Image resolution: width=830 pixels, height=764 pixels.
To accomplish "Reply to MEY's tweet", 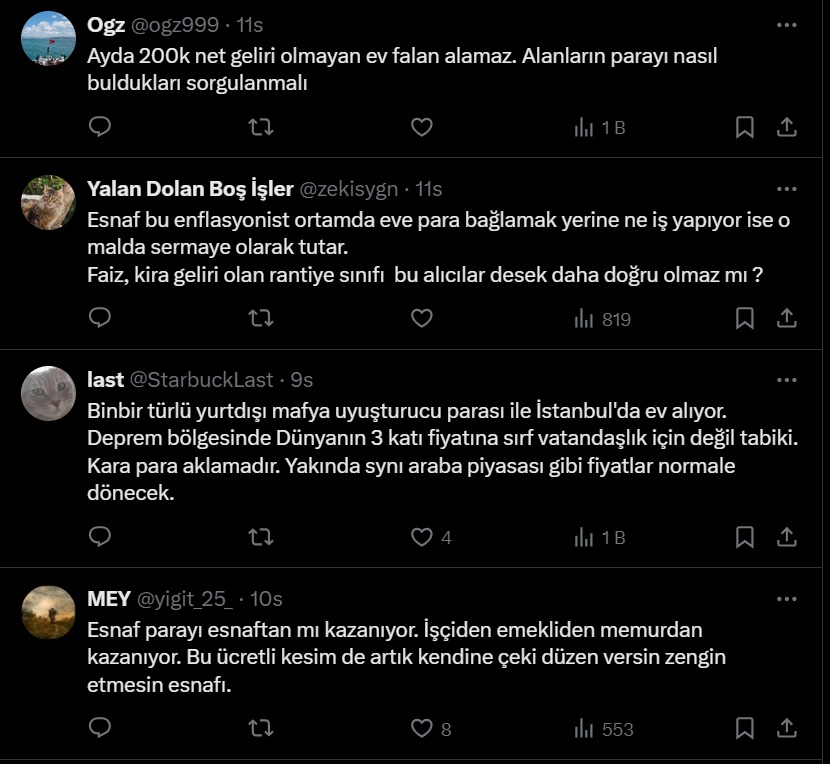I will [x=100, y=728].
